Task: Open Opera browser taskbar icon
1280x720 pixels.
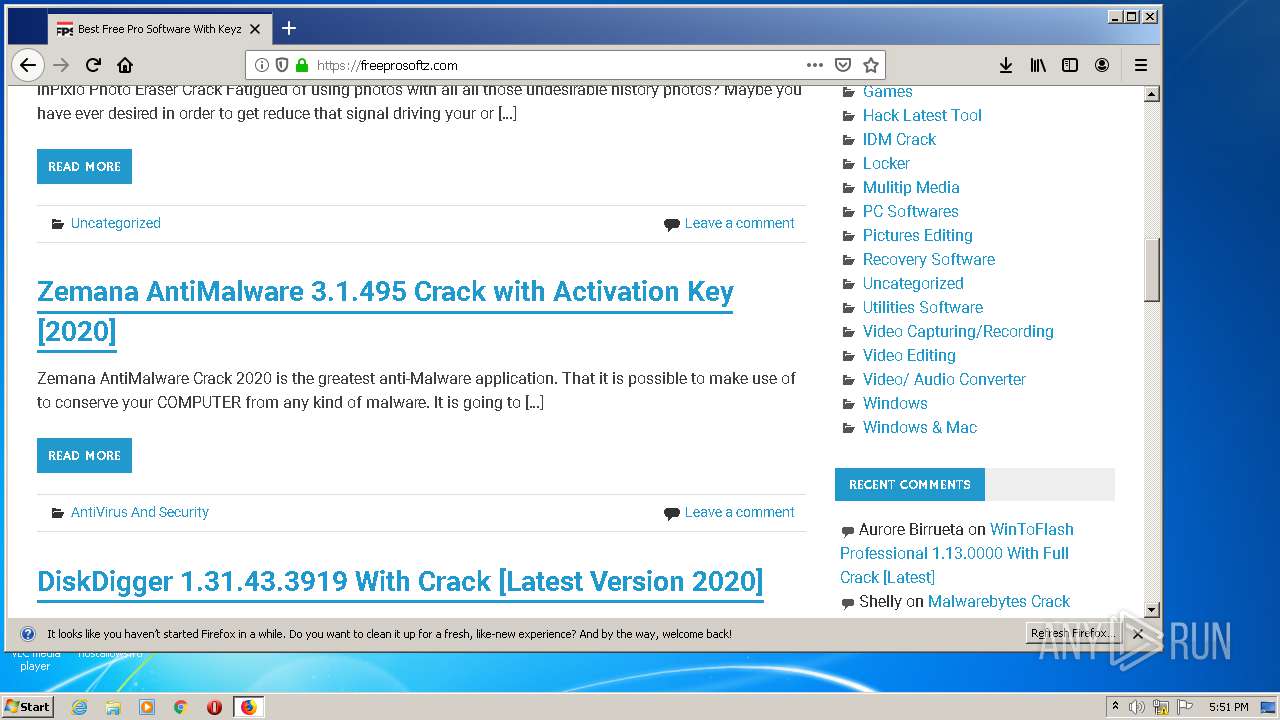Action: (214, 707)
